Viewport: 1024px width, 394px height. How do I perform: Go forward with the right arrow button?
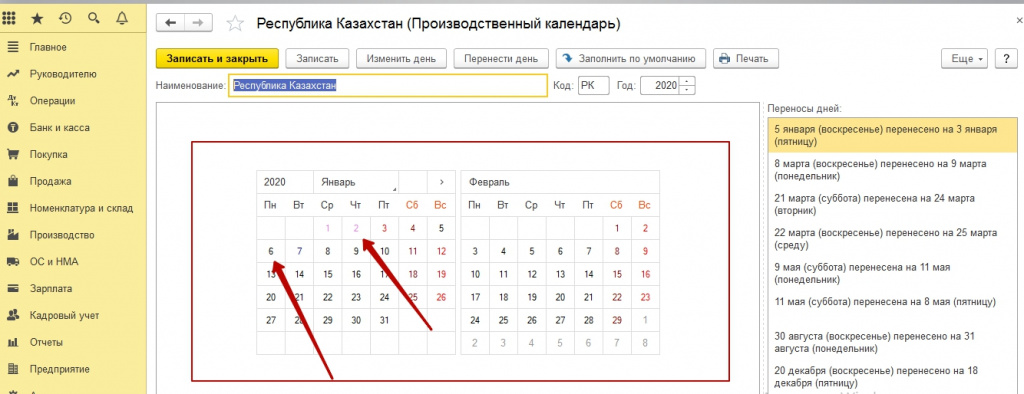199,23
